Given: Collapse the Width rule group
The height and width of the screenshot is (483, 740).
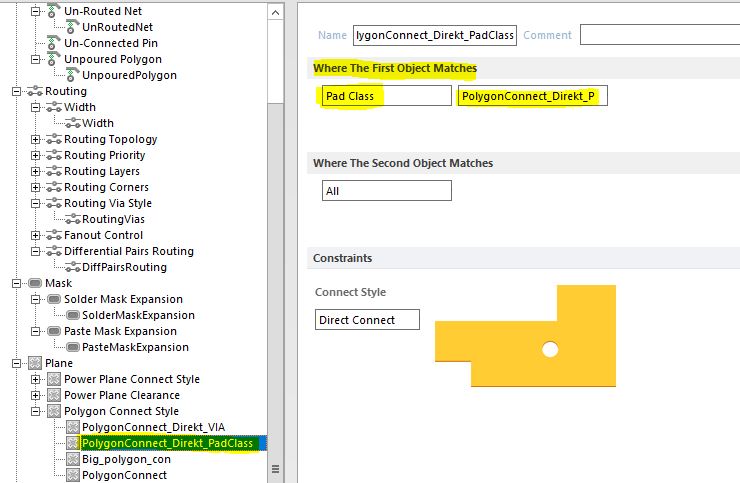Looking at the screenshot, I should pos(35,107).
